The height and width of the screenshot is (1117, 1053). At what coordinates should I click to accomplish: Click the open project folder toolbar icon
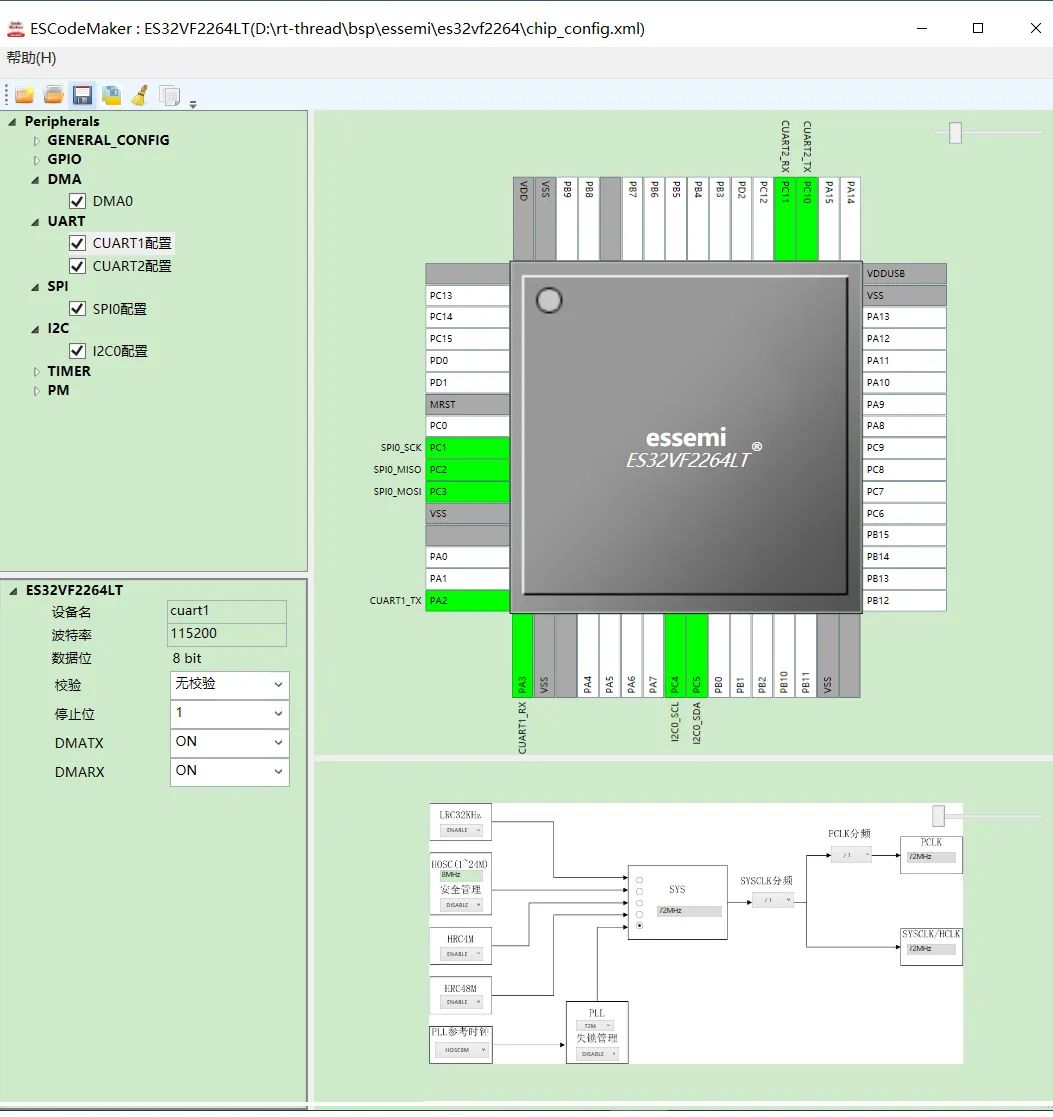(x=53, y=95)
